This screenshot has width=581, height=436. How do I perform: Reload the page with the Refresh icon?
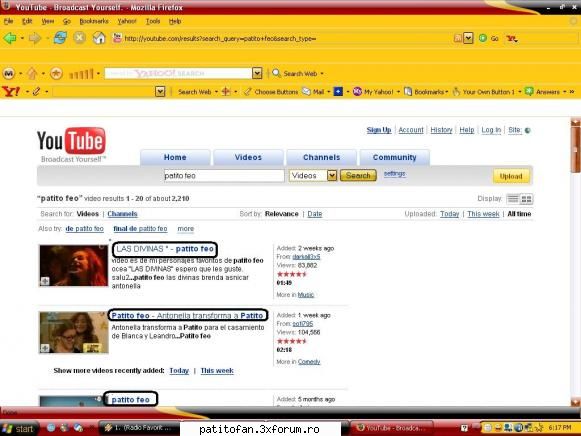pos(60,38)
